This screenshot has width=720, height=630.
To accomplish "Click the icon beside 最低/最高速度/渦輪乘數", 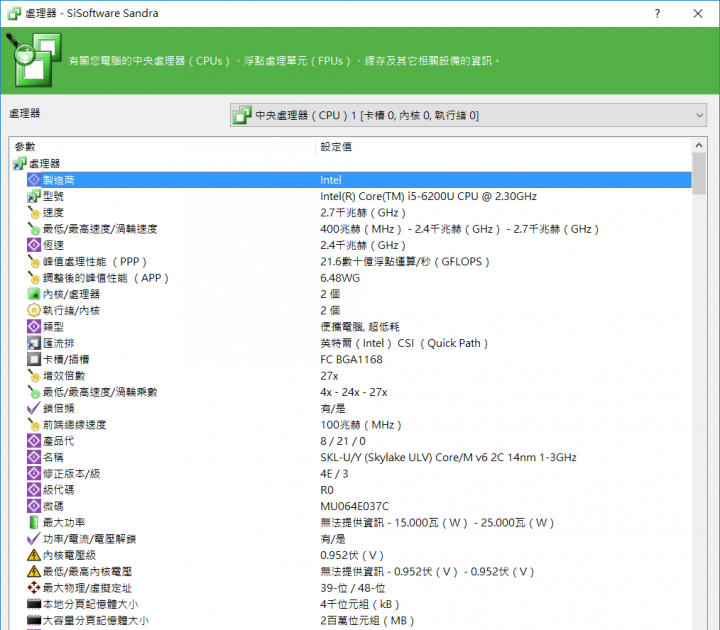I will tap(34, 392).
